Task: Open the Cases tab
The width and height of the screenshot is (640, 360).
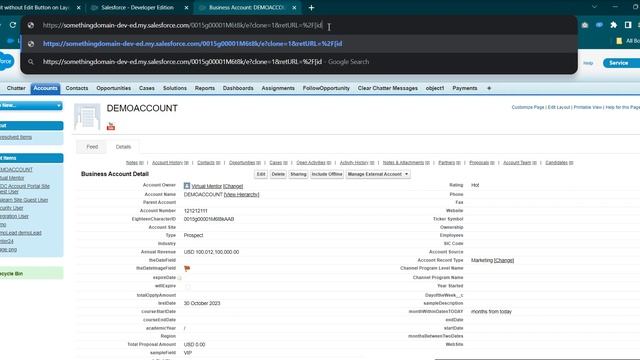Action: point(147,88)
